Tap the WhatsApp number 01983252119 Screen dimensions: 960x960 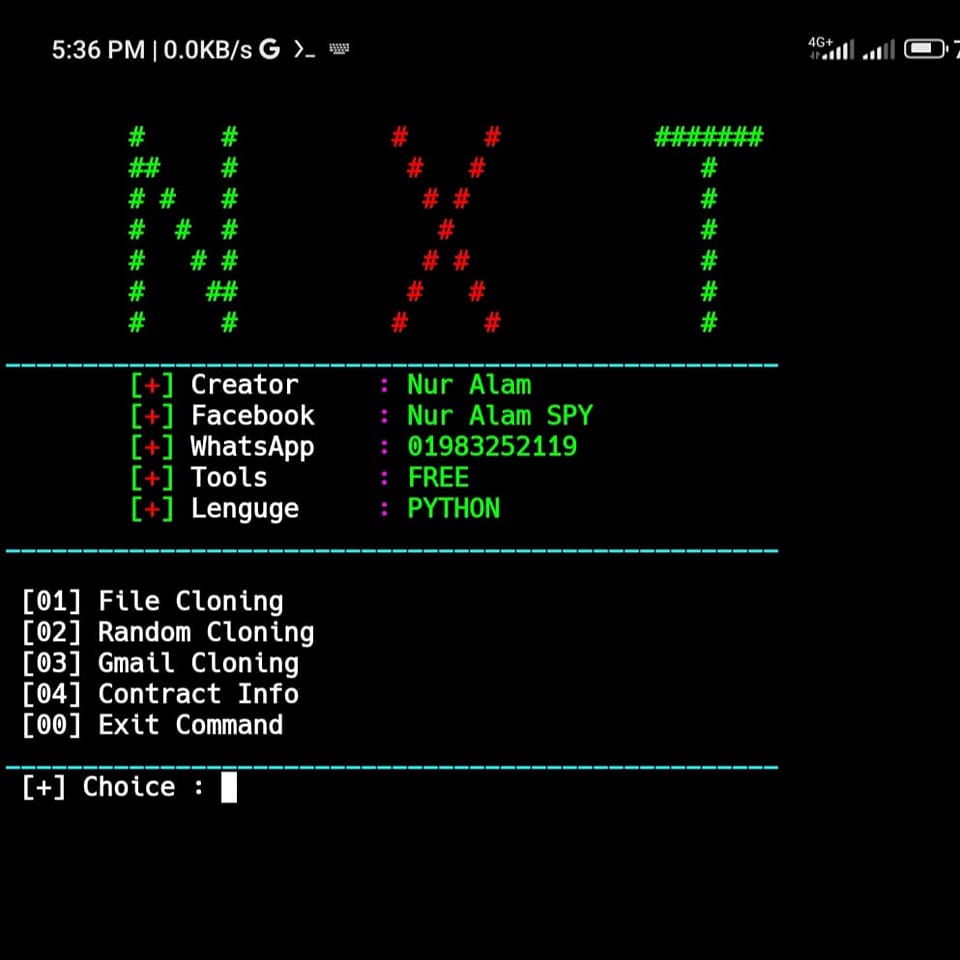coord(492,446)
